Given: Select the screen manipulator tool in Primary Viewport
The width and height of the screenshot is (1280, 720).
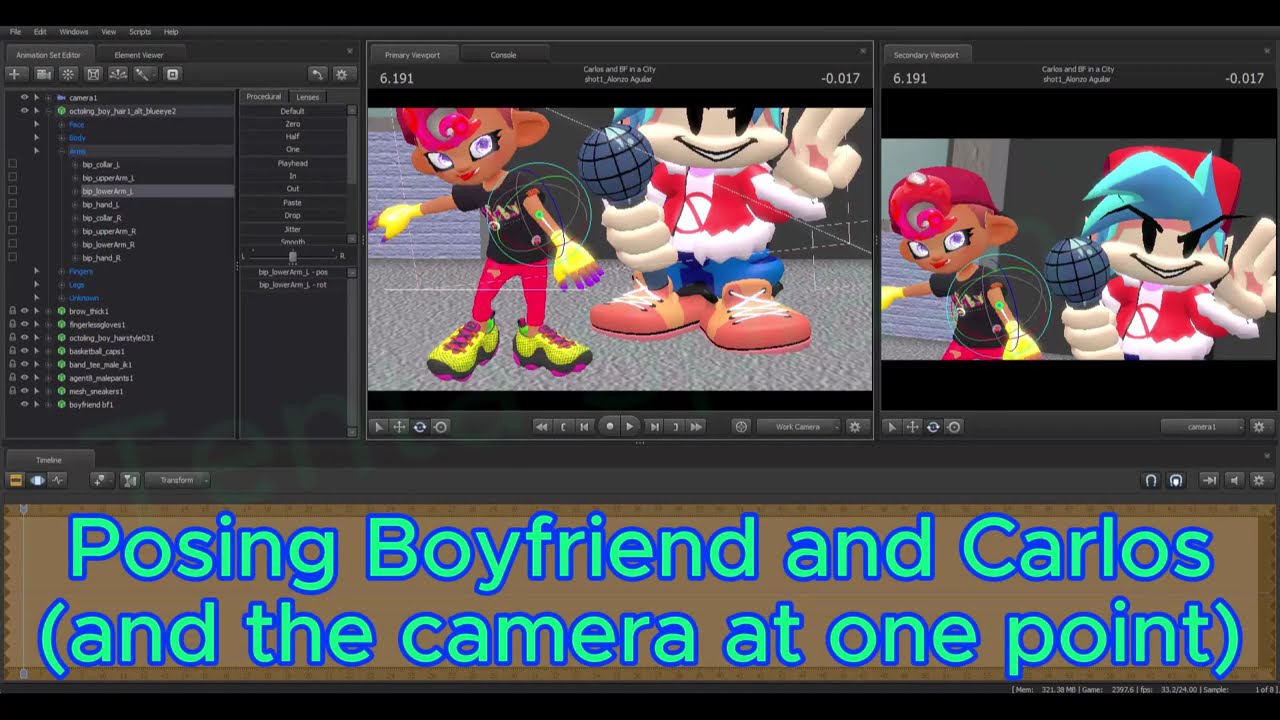Looking at the screenshot, I should tap(441, 427).
